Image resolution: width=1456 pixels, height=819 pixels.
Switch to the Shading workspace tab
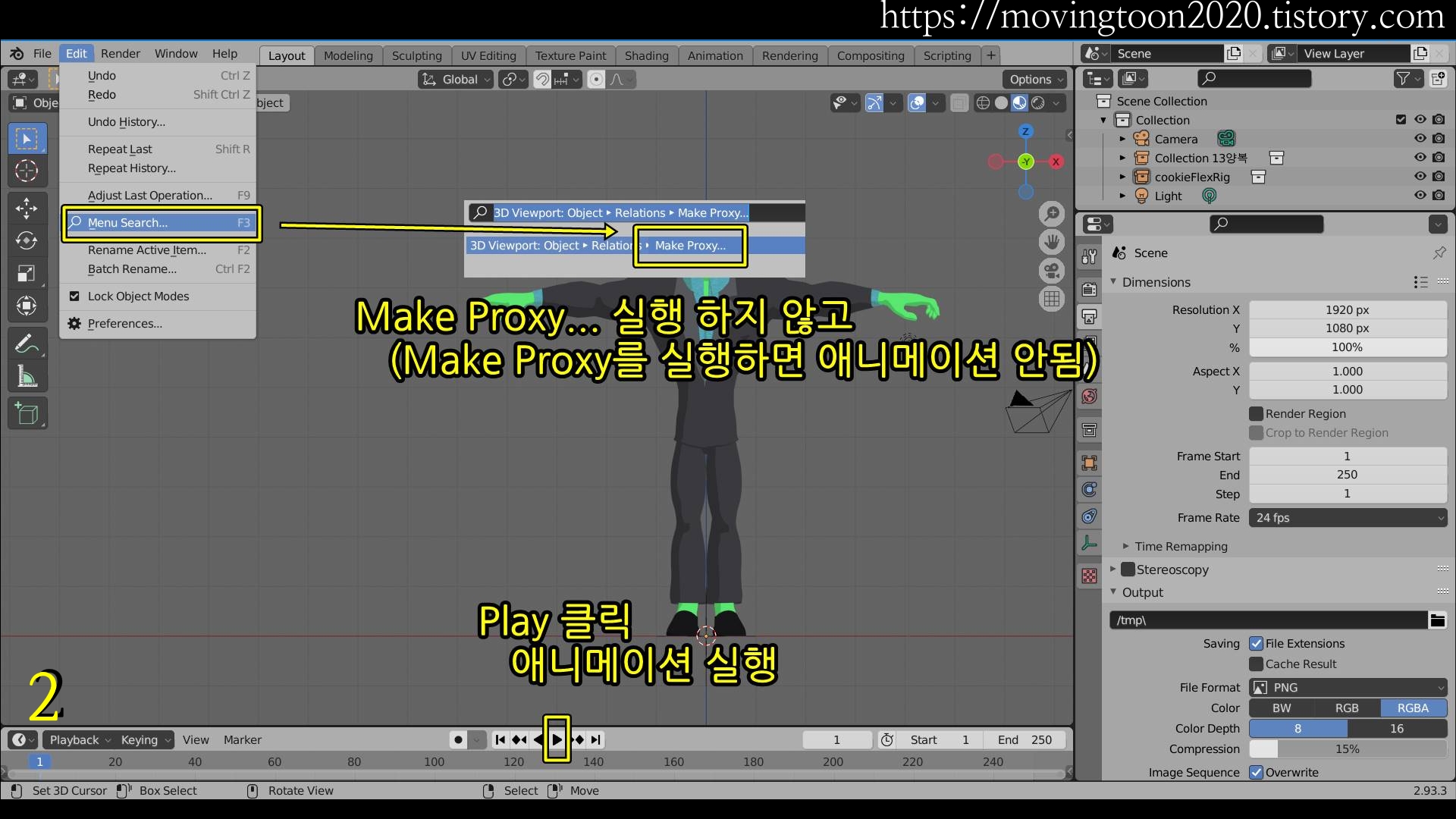647,56
